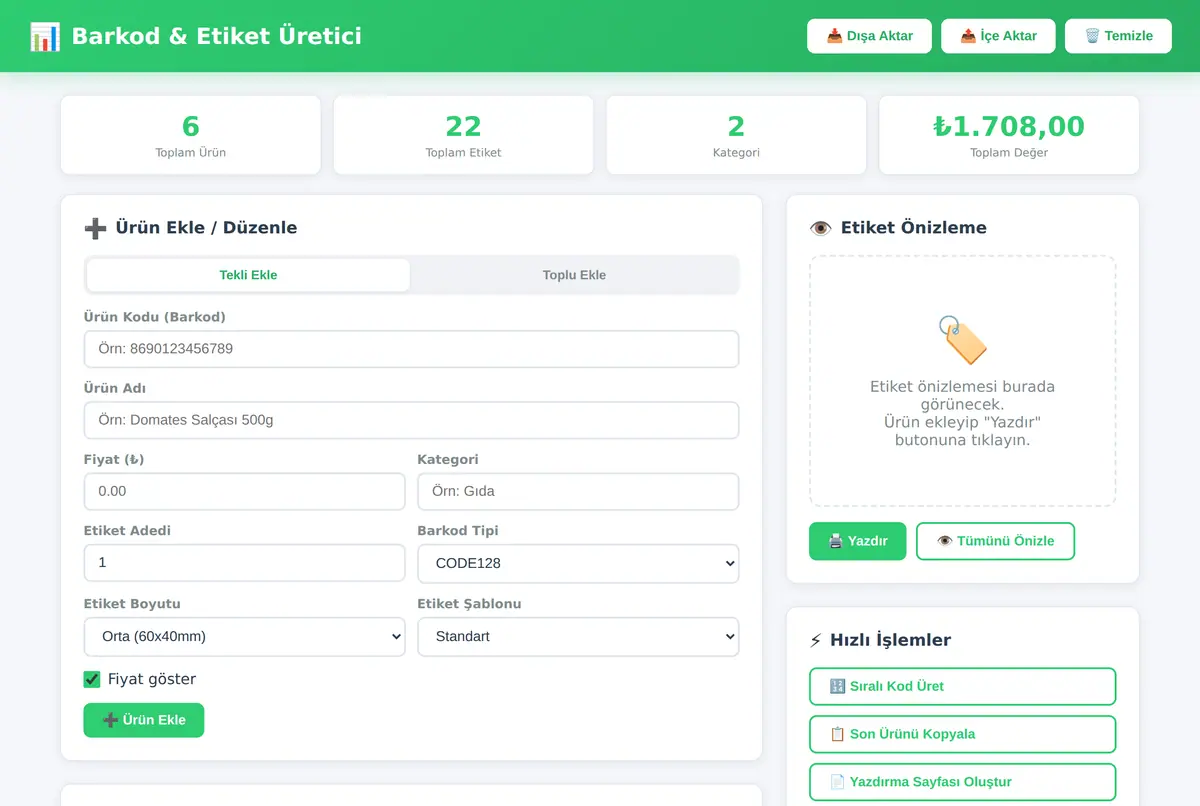Screen dimensions: 1200x806
Task: Click the bar chart logo icon
Action: click(x=45, y=37)
